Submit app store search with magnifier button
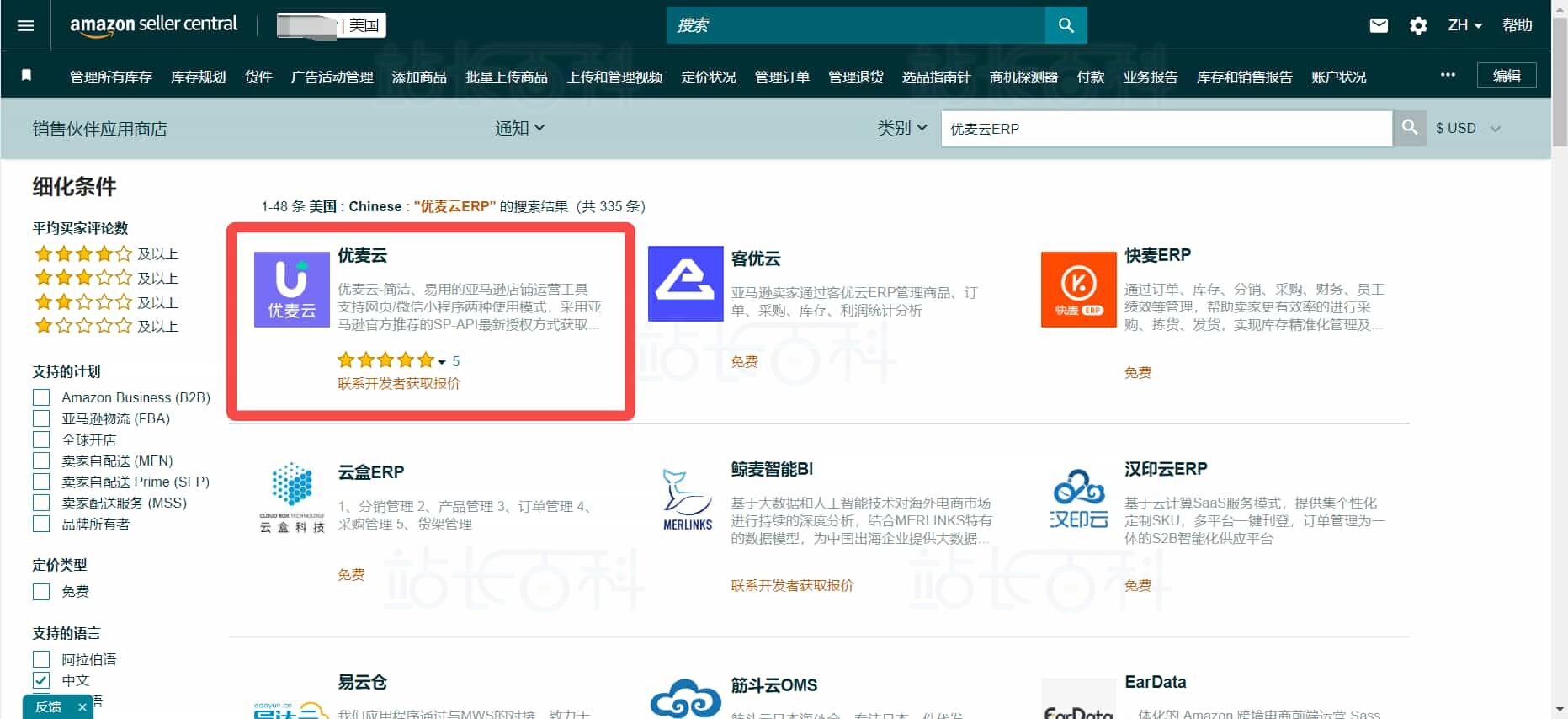Image resolution: width=1568 pixels, height=719 pixels. click(1410, 128)
